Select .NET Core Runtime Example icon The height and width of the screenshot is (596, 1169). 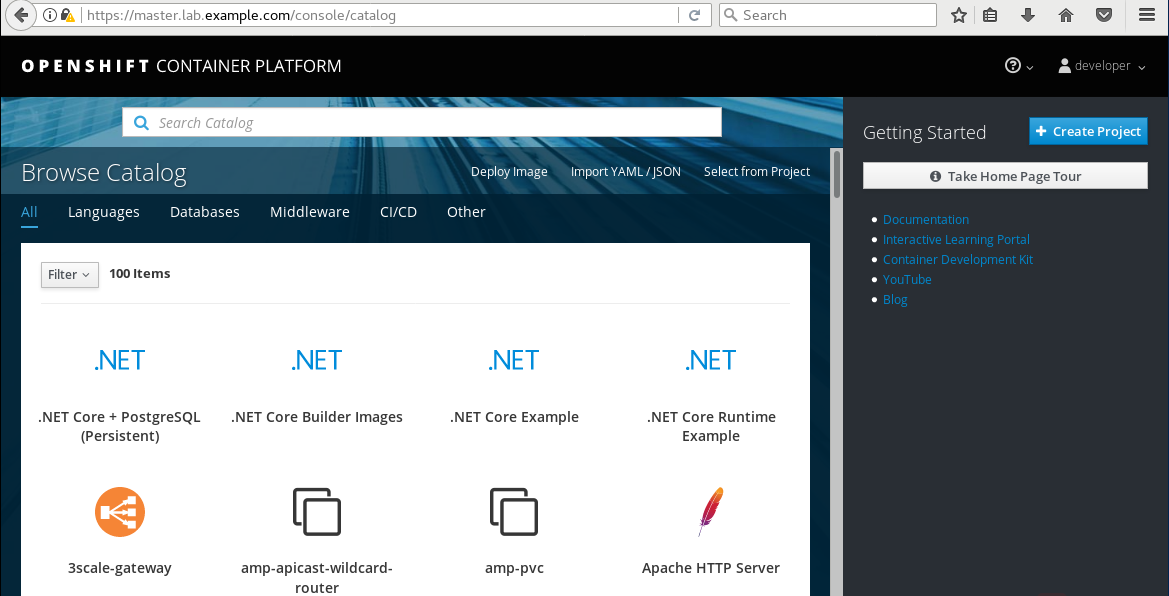pyautogui.click(x=710, y=360)
